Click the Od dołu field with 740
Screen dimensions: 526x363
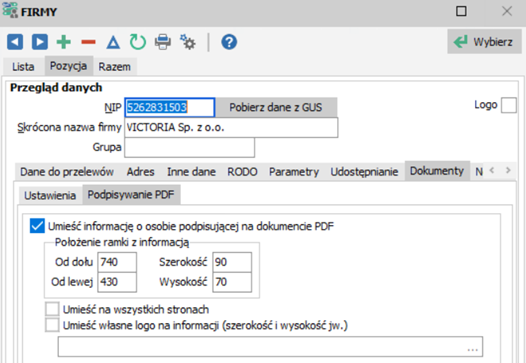coord(117,262)
